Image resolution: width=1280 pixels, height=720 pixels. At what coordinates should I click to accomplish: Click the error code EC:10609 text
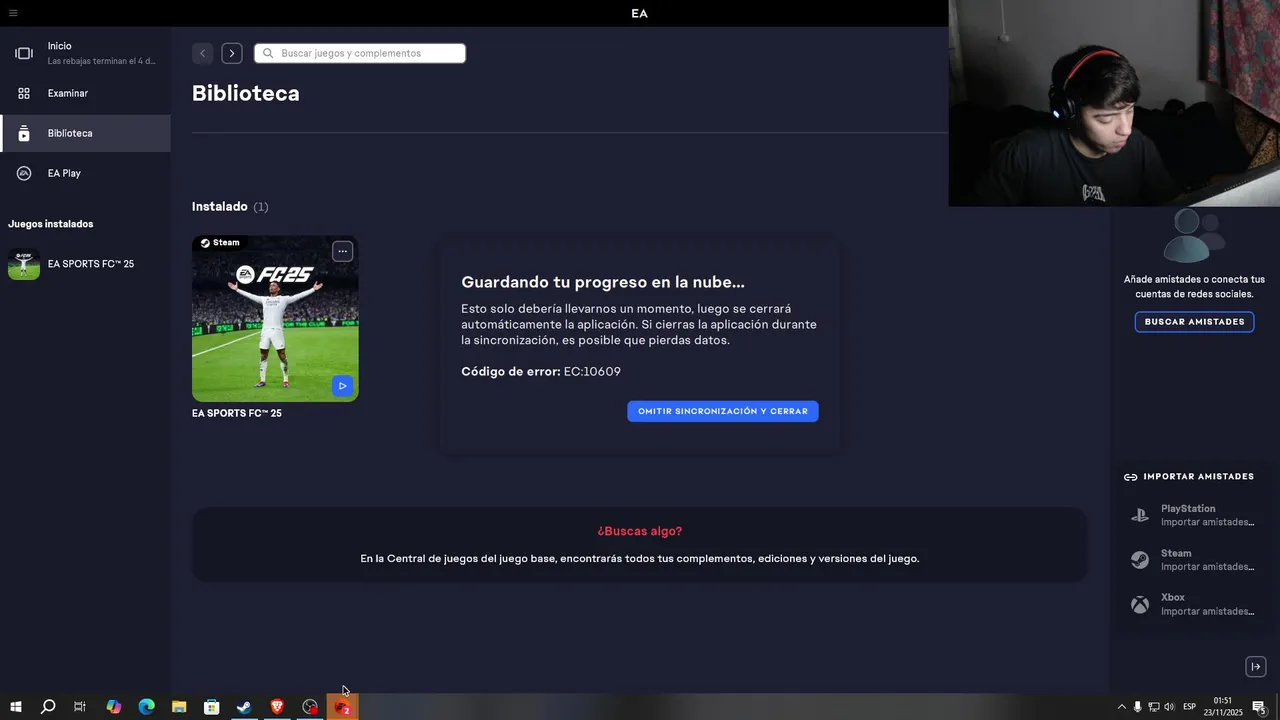tap(592, 372)
